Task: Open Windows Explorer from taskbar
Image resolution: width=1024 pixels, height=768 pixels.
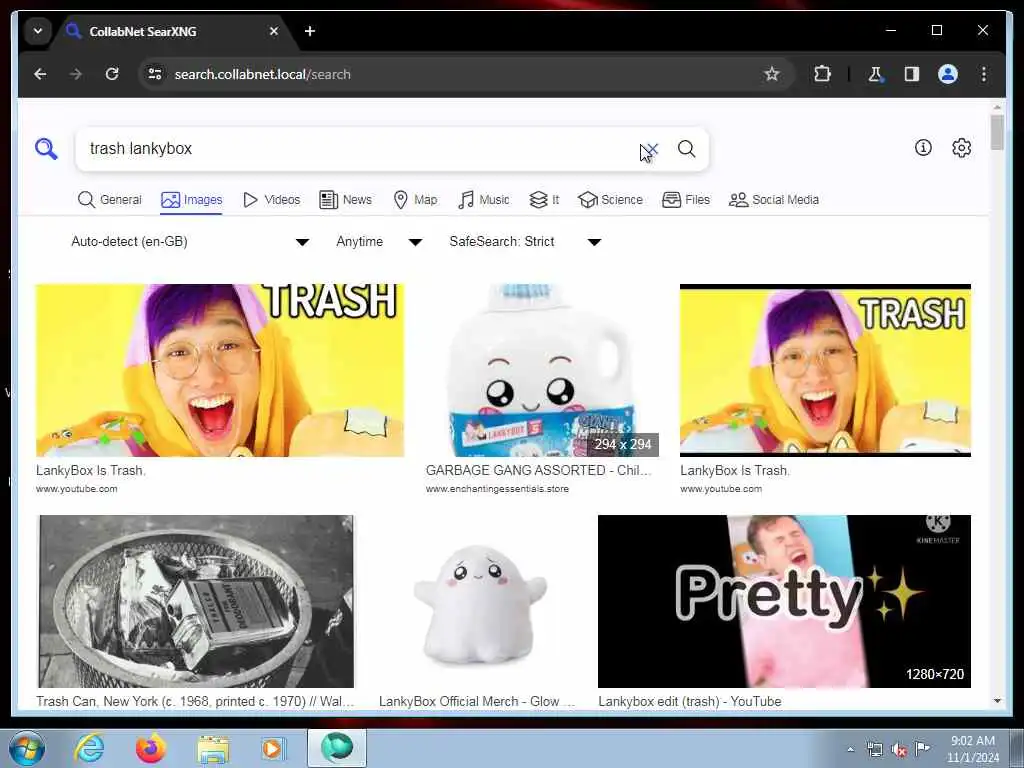Action: 213,749
